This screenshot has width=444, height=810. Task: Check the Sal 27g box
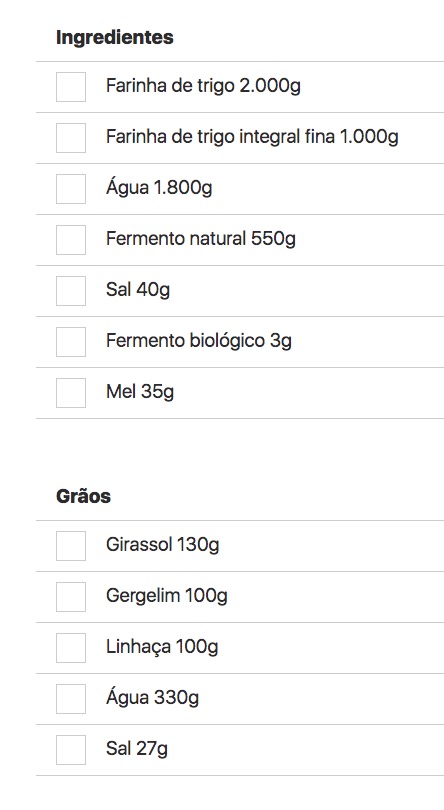click(x=71, y=750)
